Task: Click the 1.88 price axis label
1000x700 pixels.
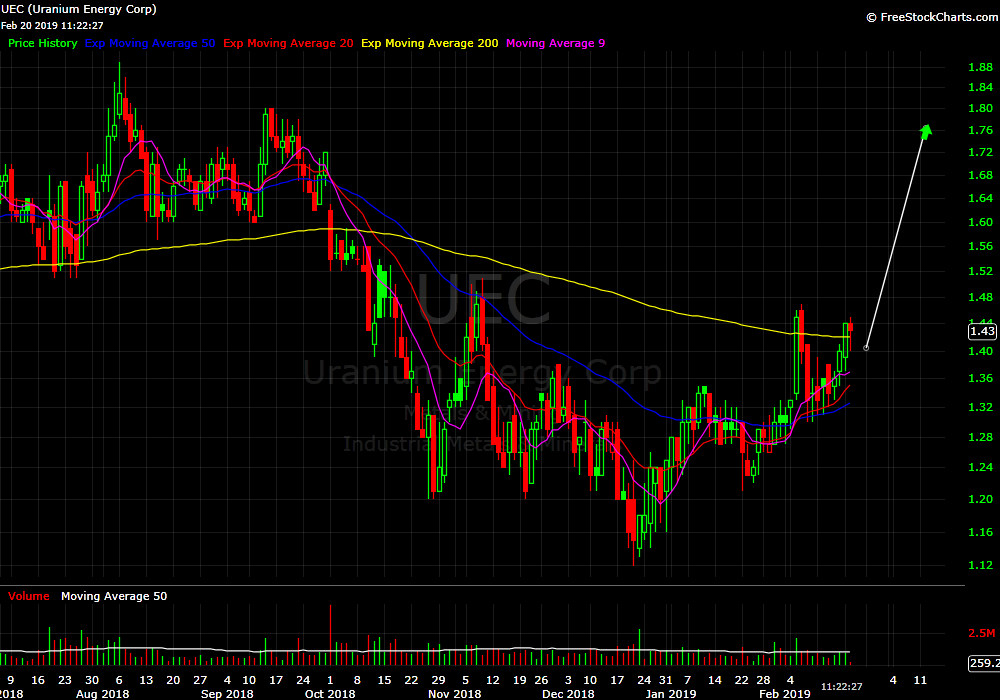Action: pyautogui.click(x=980, y=67)
